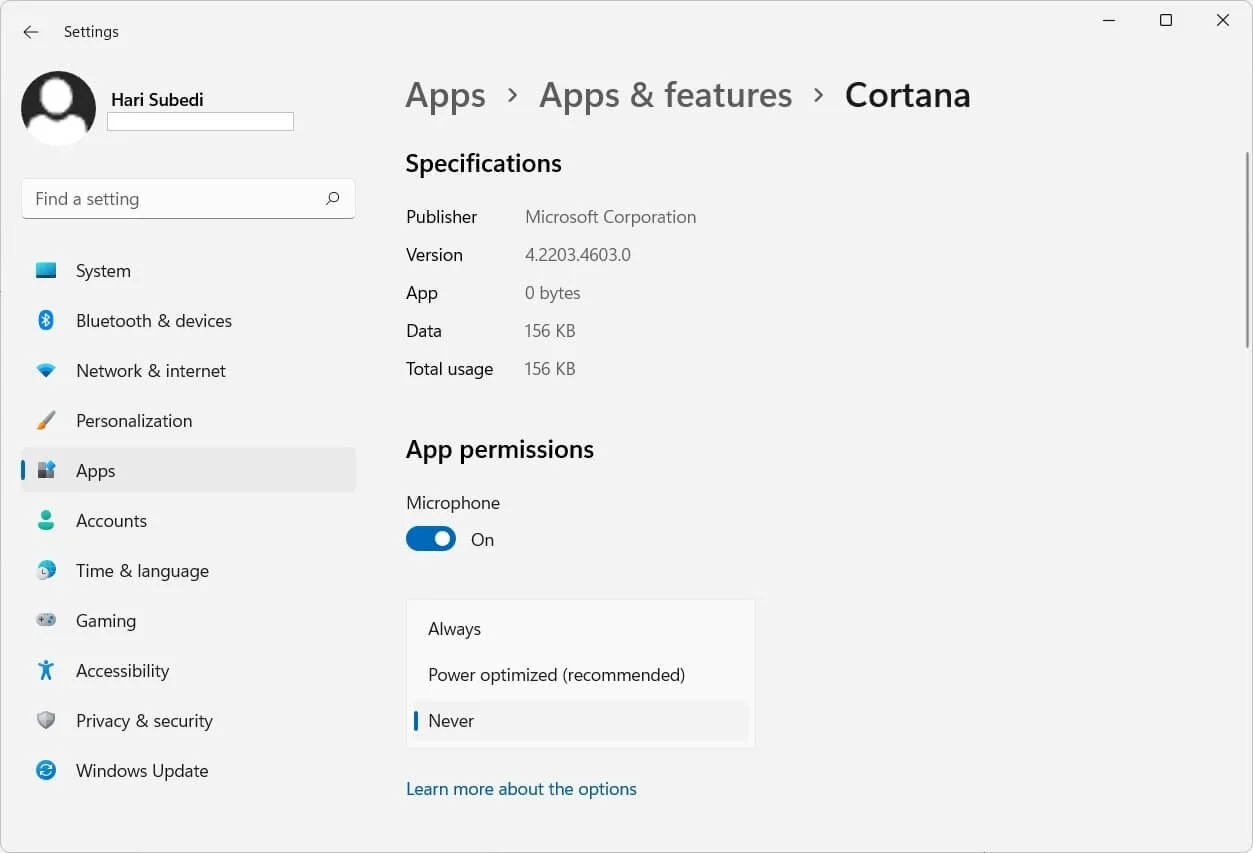
Task: Choose Always from the options list
Action: (x=454, y=628)
